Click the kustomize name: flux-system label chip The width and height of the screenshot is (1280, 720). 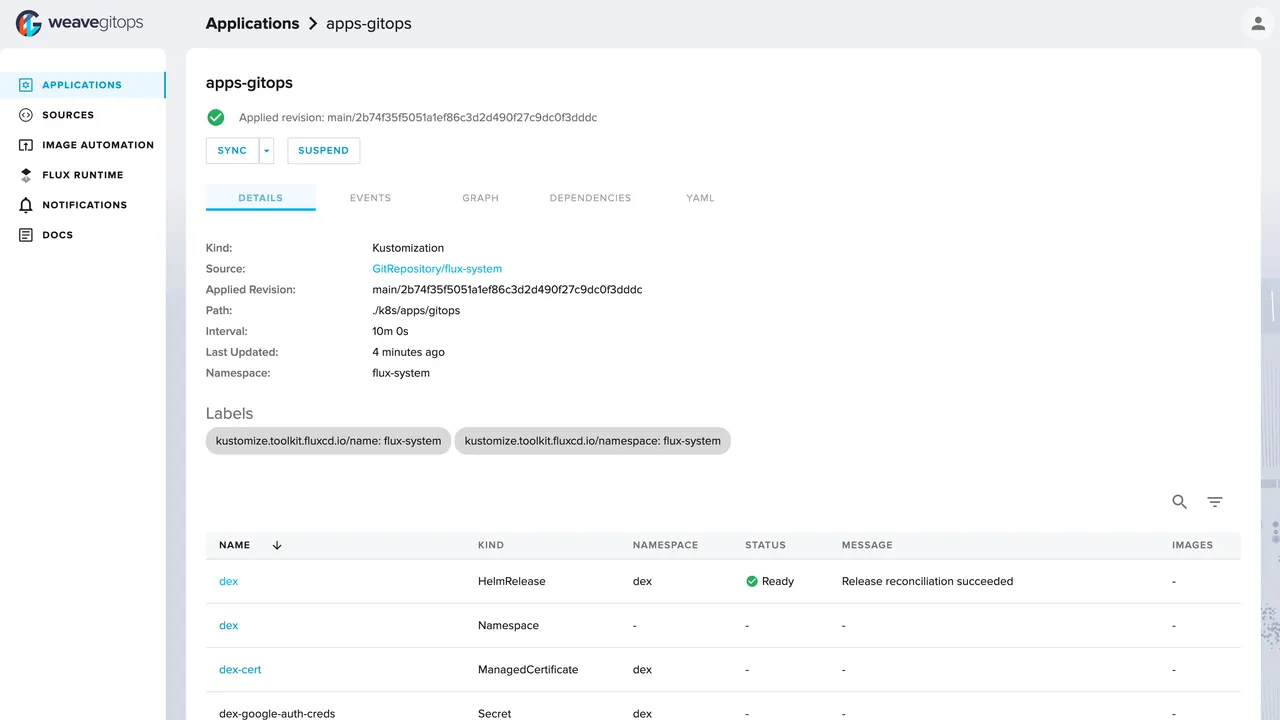tap(328, 441)
